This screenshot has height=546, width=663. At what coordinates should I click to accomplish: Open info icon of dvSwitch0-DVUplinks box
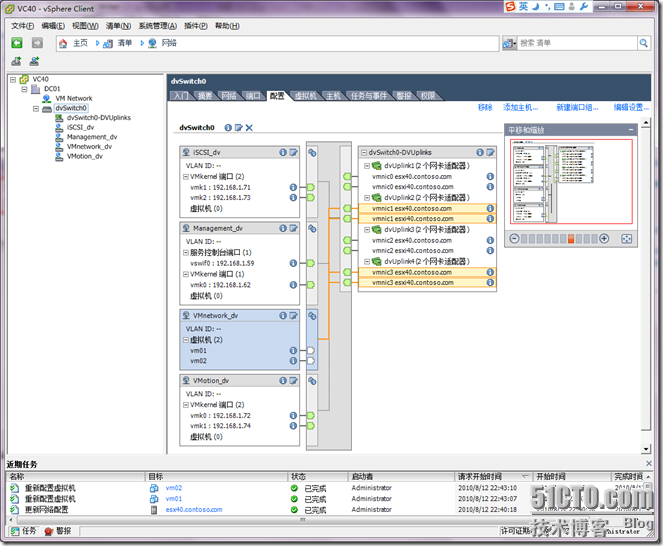[x=480, y=152]
